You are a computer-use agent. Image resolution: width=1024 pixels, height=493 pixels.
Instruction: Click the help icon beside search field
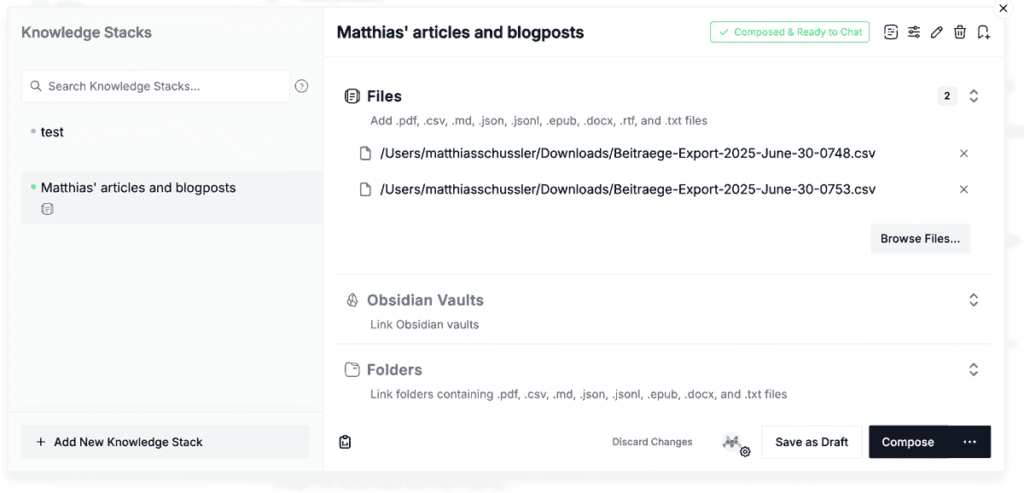[x=302, y=86]
